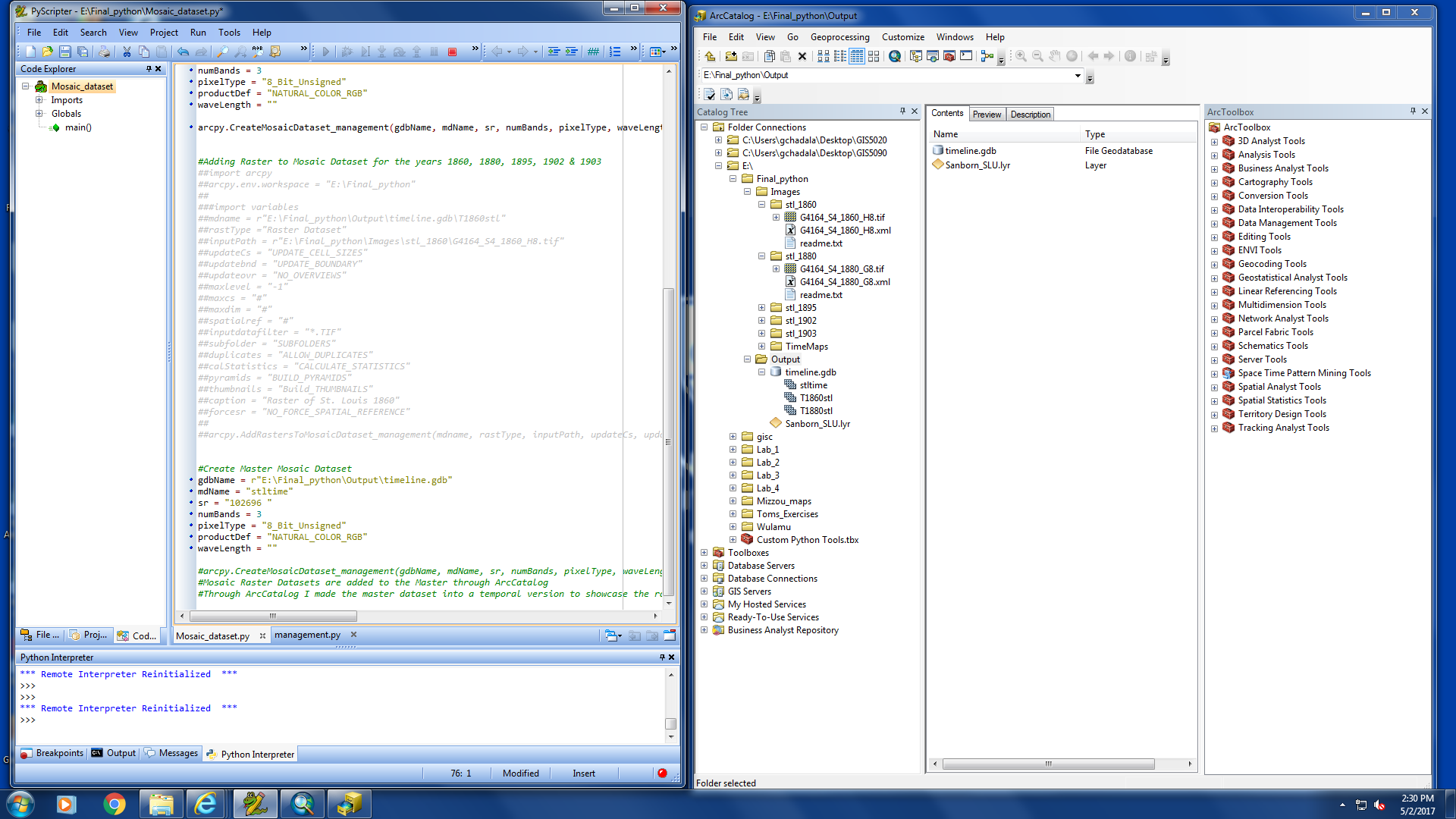This screenshot has width=1456, height=819.
Task: Select T1860stl mosaic dataset in tree
Action: 815,398
